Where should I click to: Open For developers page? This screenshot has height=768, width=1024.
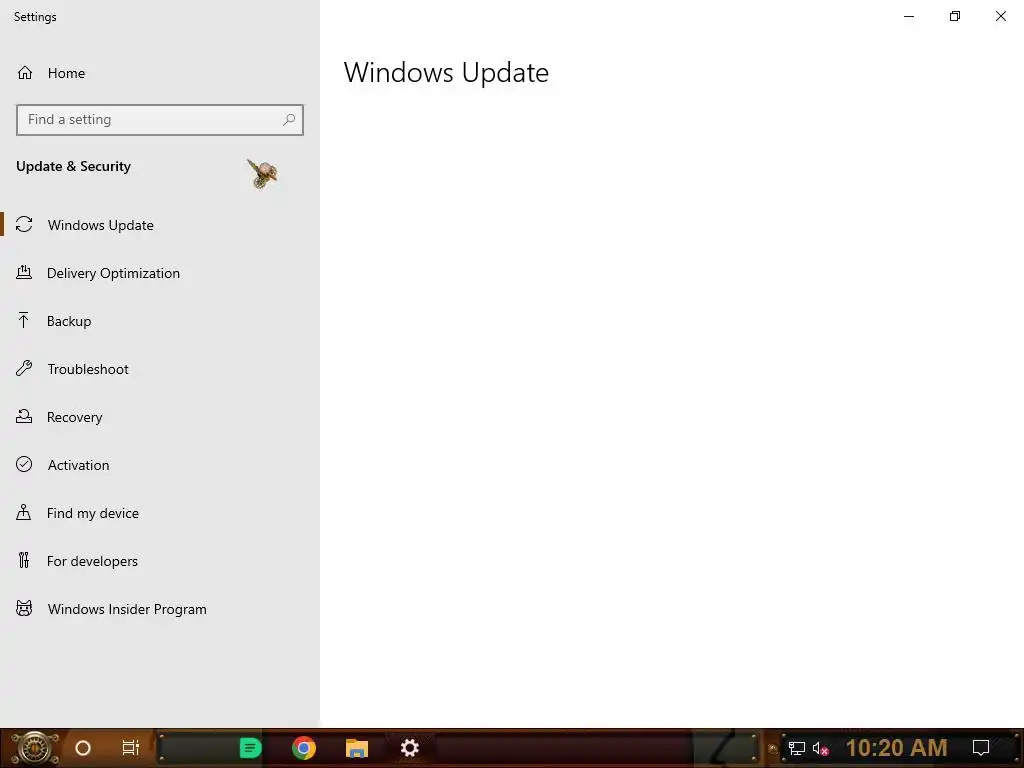pyautogui.click(x=160, y=561)
